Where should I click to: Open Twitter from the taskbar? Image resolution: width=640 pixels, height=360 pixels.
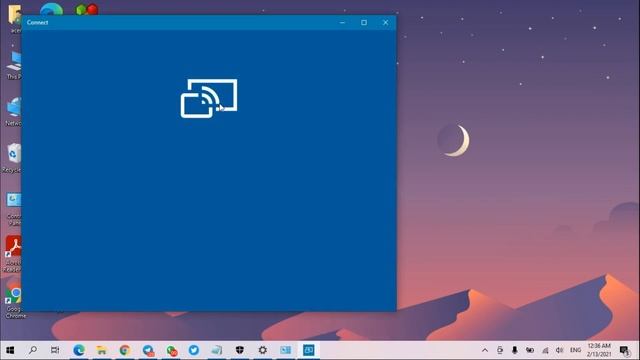194,350
